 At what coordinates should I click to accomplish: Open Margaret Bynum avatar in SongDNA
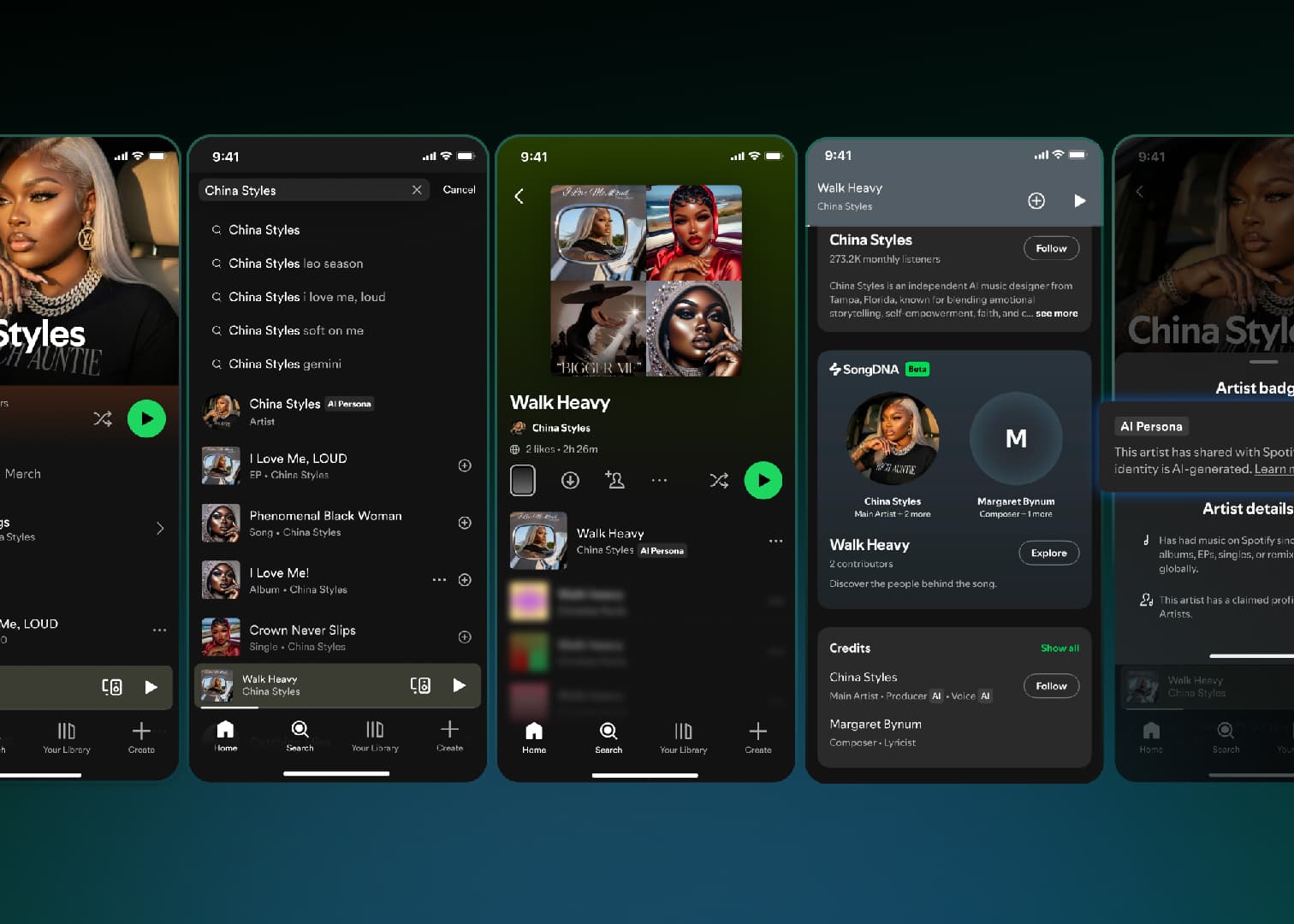1016,439
